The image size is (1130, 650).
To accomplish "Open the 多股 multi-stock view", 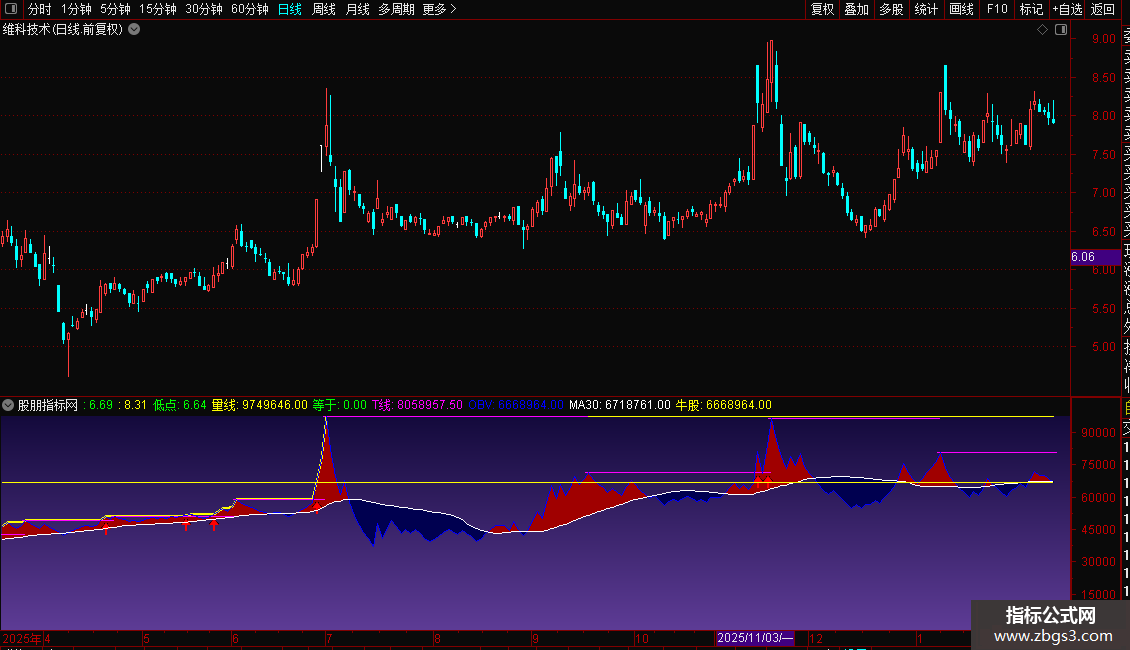I will (891, 9).
